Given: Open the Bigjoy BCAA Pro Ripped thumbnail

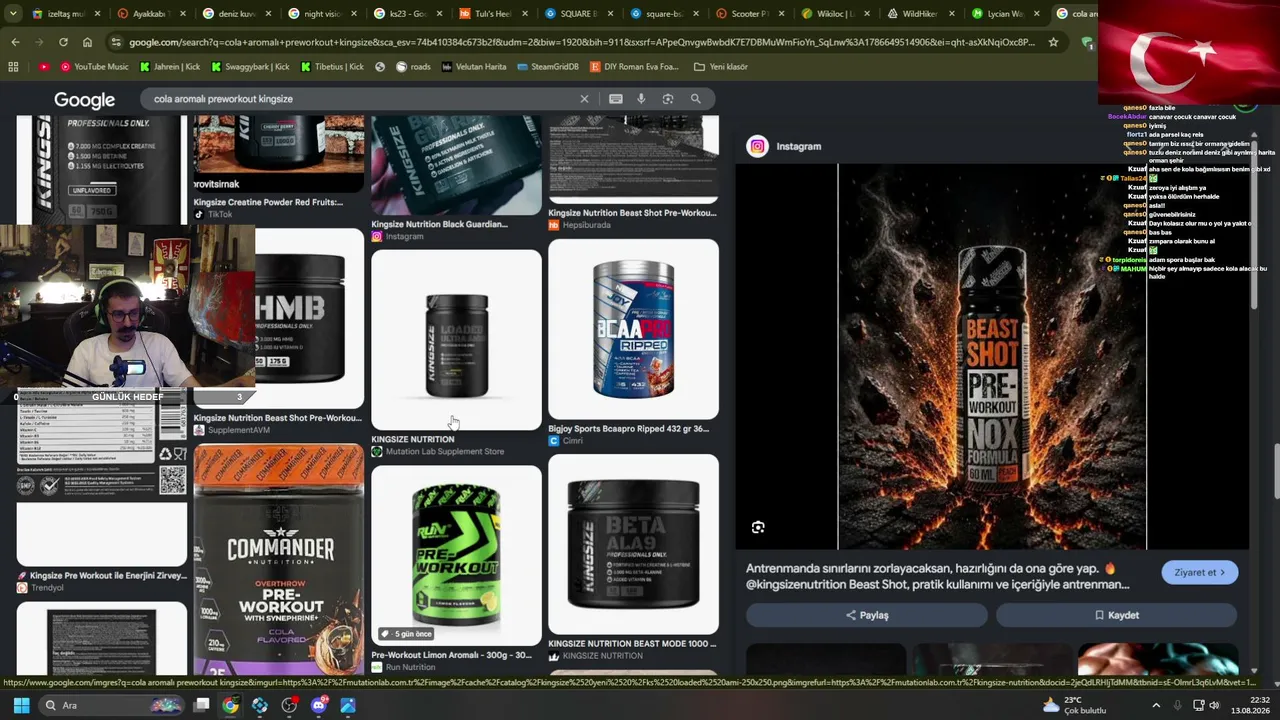Looking at the screenshot, I should click(x=633, y=329).
